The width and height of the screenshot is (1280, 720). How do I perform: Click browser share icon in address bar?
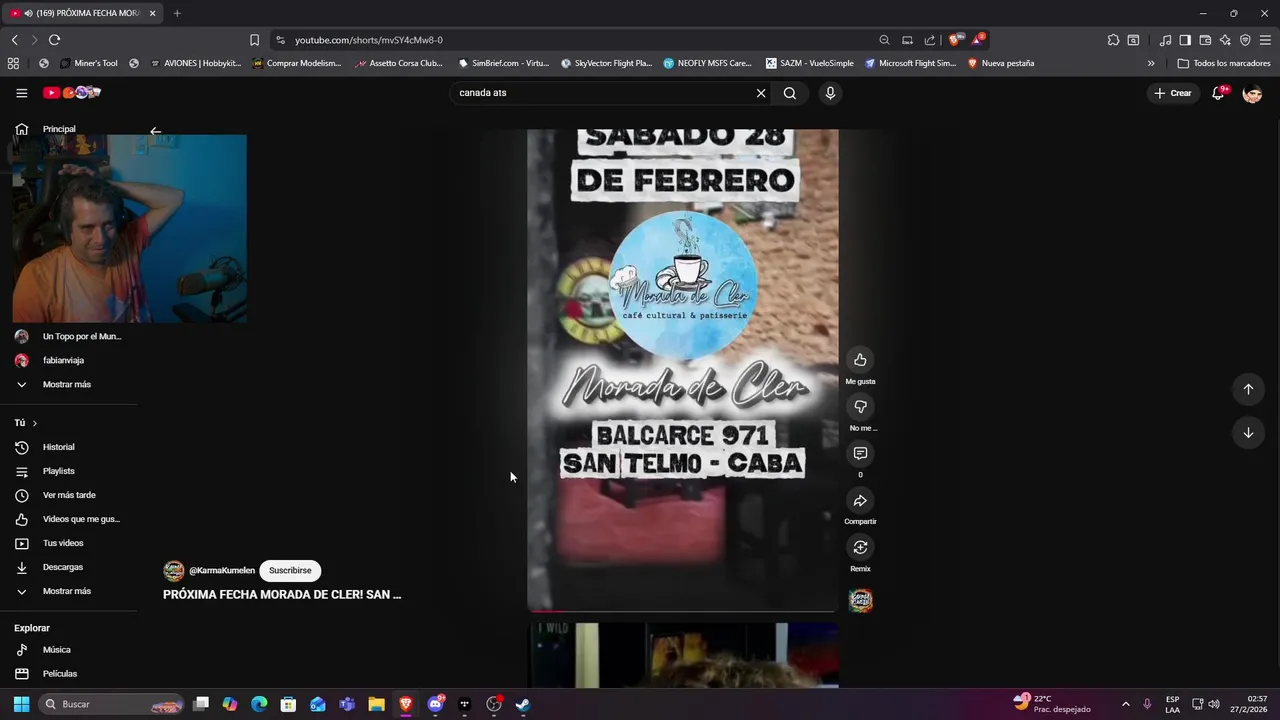(930, 40)
